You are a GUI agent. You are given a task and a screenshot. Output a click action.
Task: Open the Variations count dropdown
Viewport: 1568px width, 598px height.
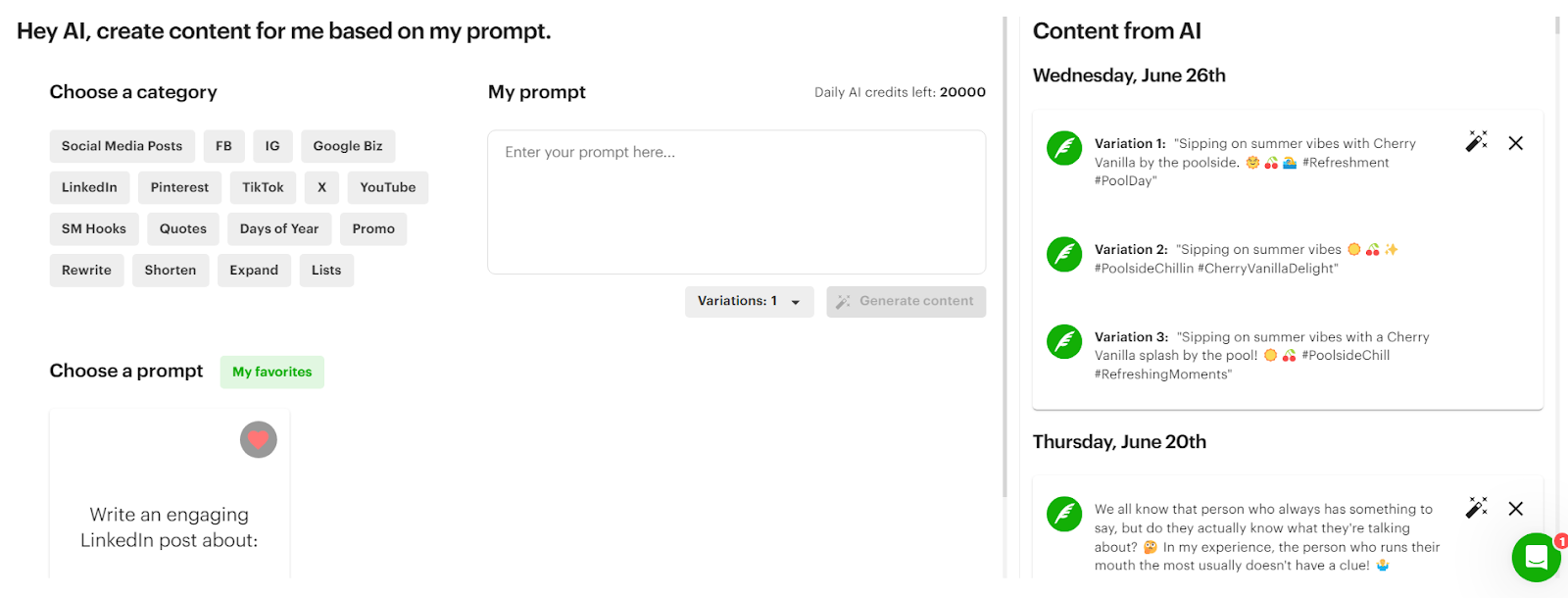pyautogui.click(x=749, y=301)
